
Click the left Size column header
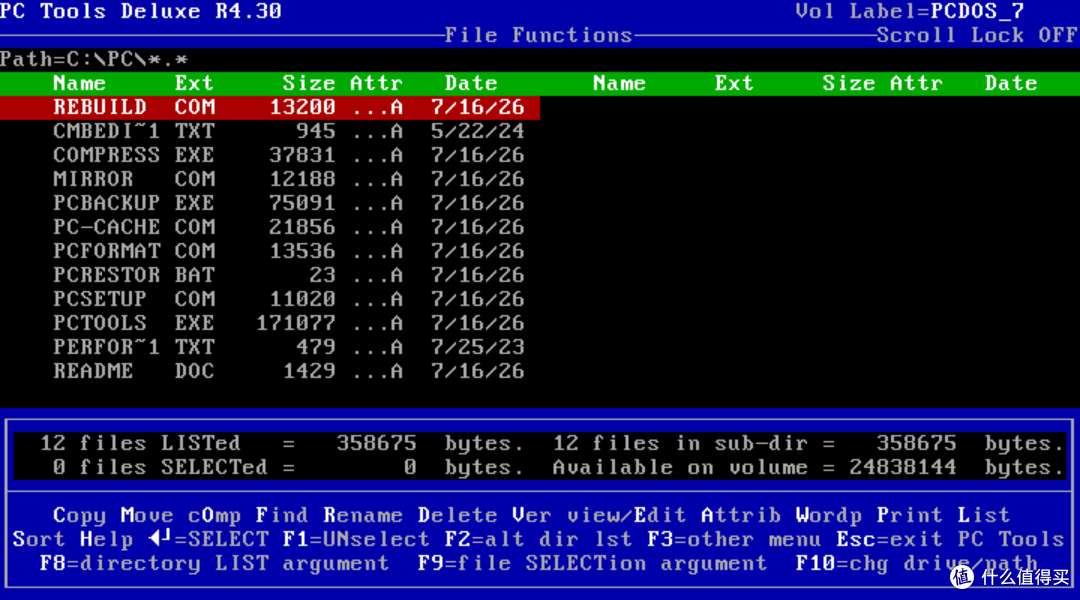[309, 83]
